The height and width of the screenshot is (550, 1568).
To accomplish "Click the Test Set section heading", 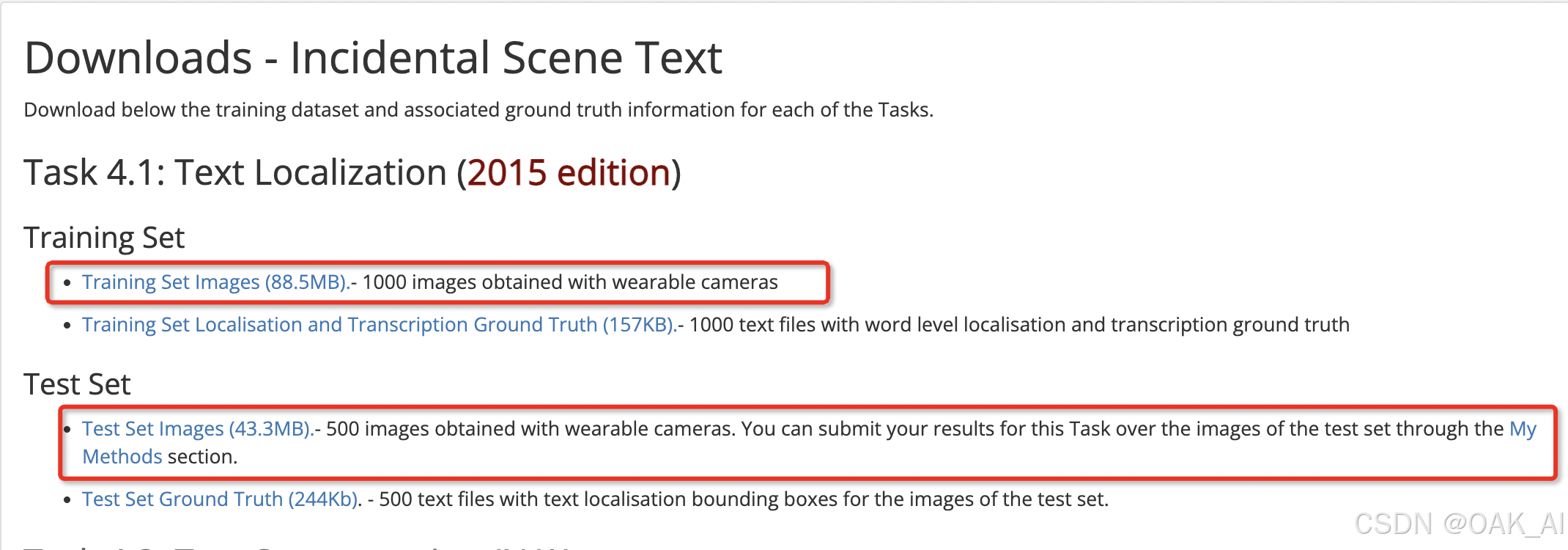I will [x=77, y=383].
